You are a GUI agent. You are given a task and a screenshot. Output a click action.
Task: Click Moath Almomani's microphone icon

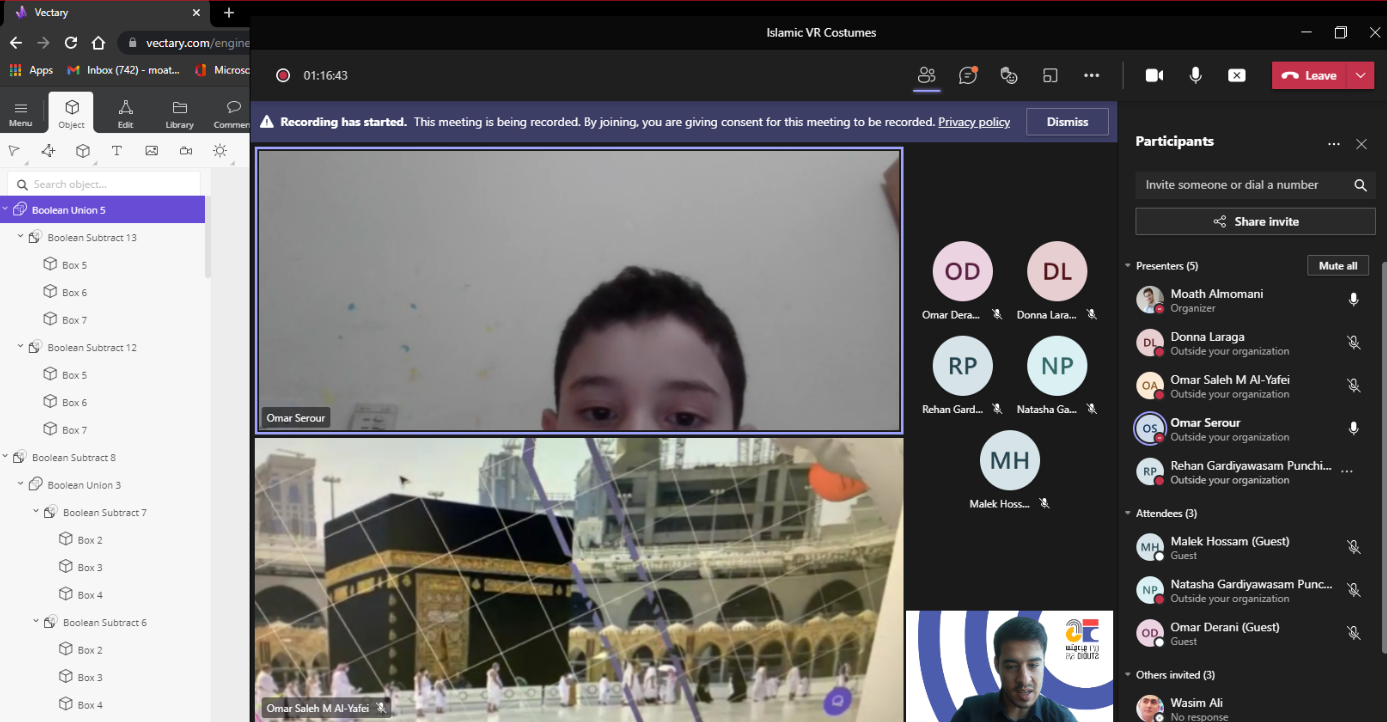[1353, 300]
